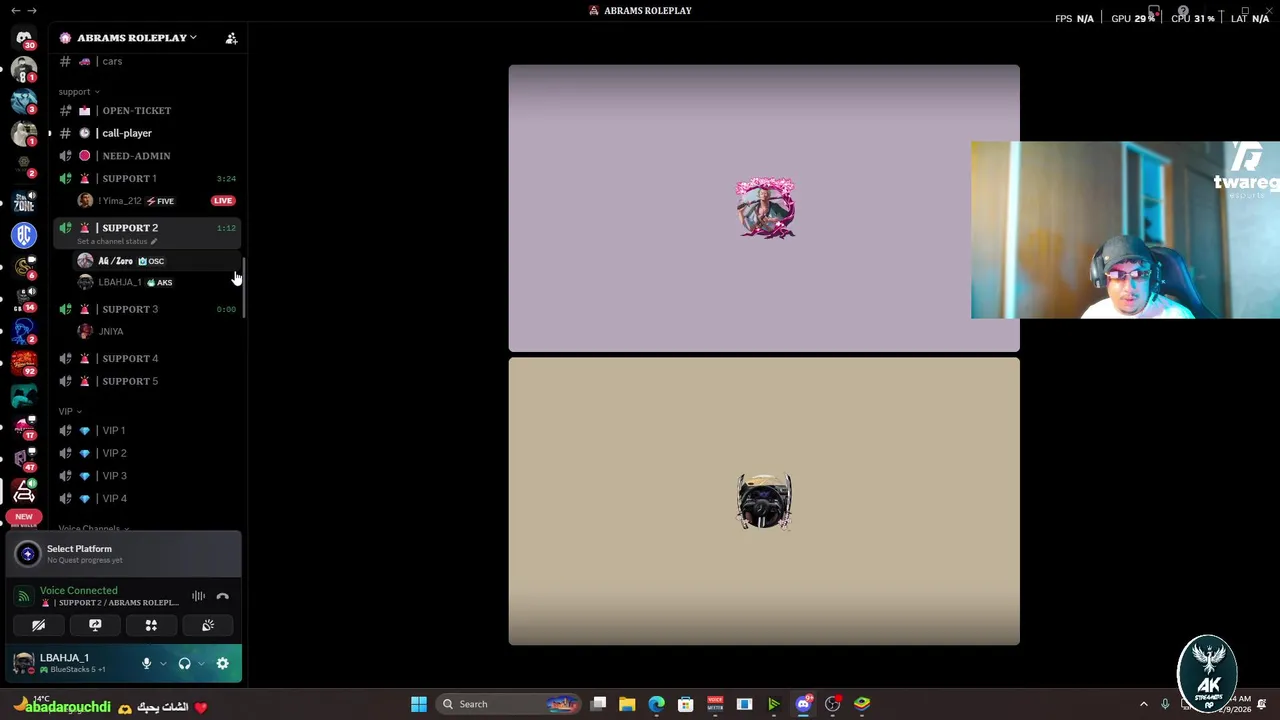Open the OPEN-TICKET channel
This screenshot has width=1280, height=720.
(148, 111)
